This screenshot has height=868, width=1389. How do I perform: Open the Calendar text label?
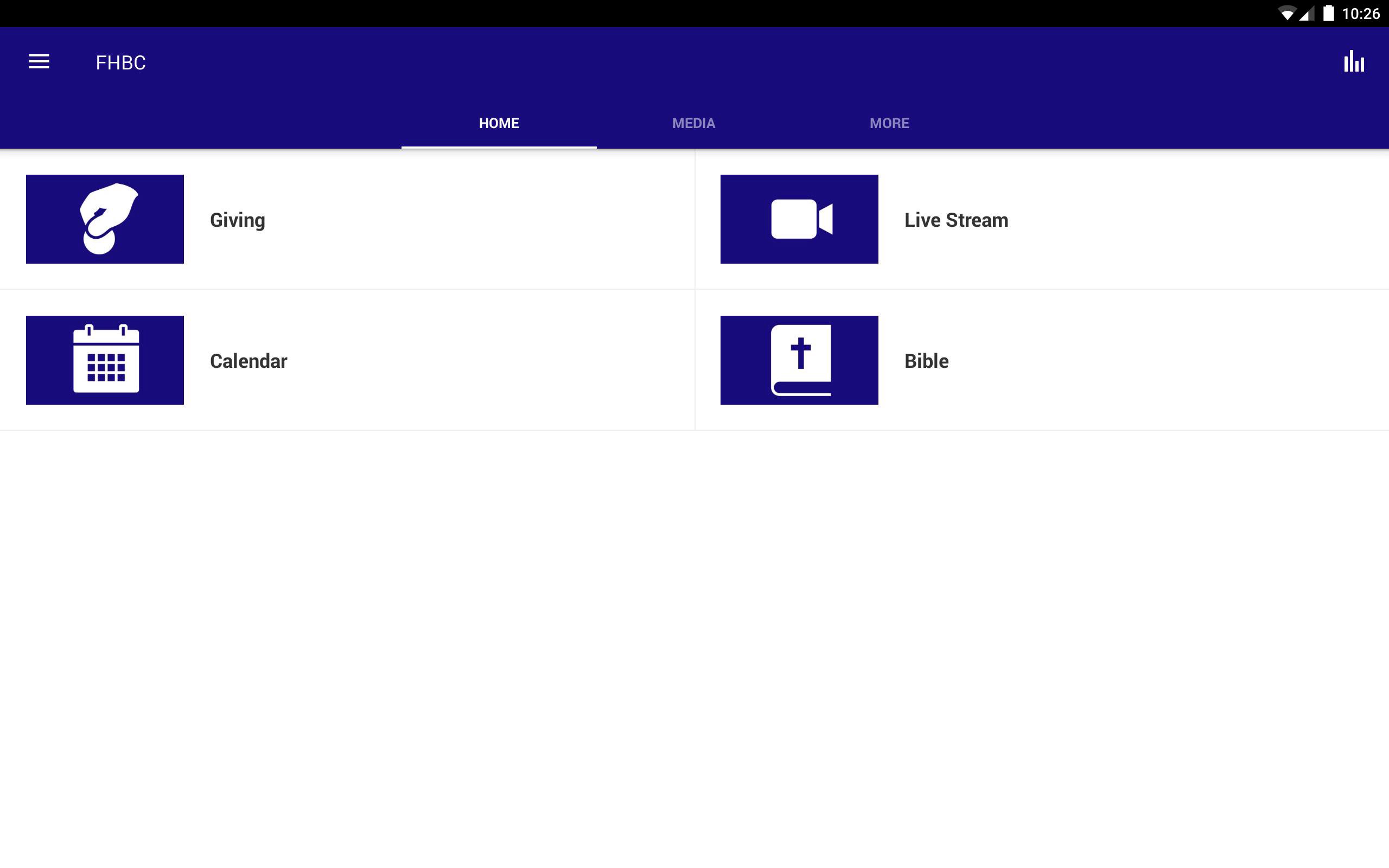pos(248,361)
